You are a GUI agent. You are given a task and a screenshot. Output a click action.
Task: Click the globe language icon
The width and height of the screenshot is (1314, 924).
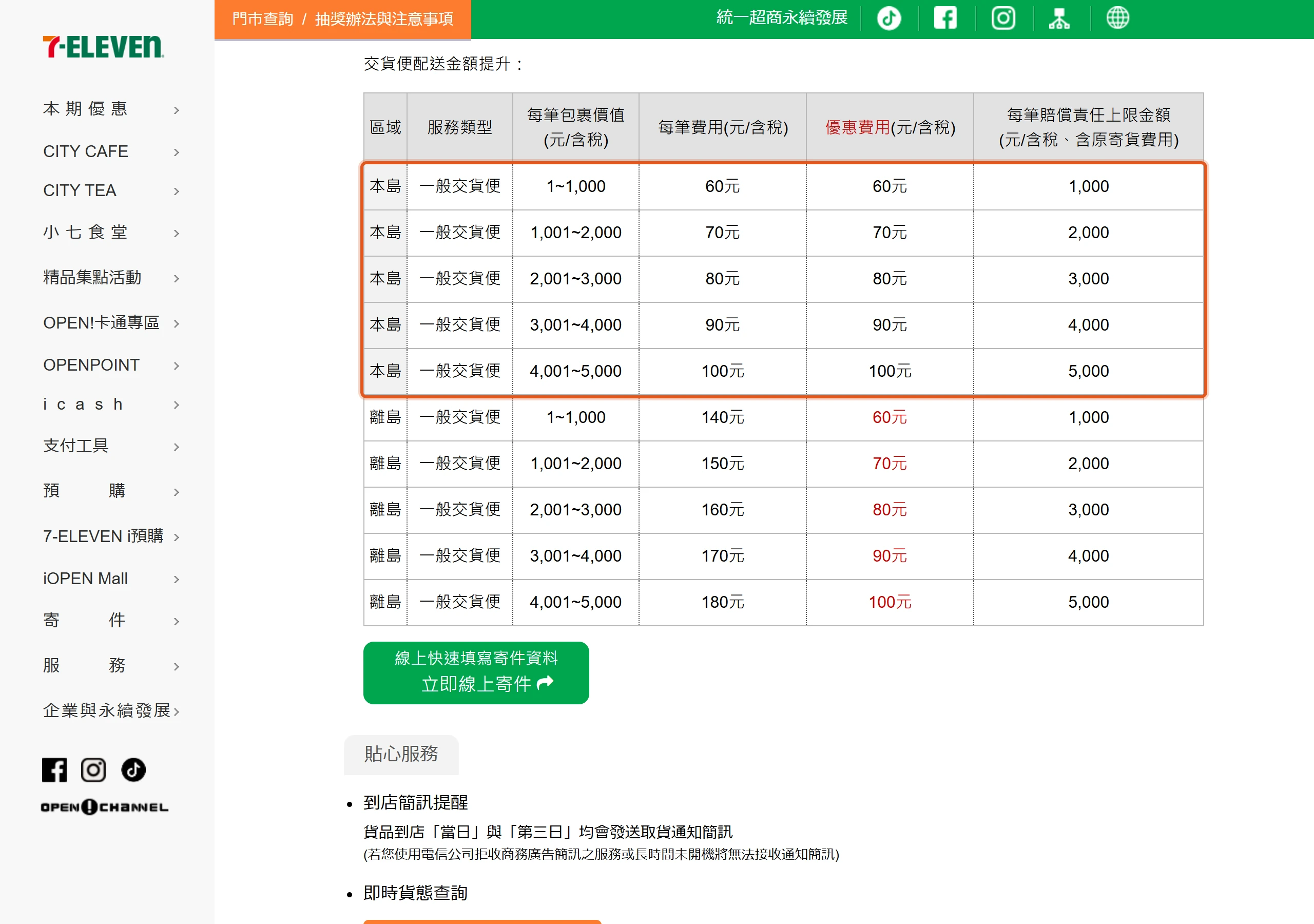tap(1117, 18)
